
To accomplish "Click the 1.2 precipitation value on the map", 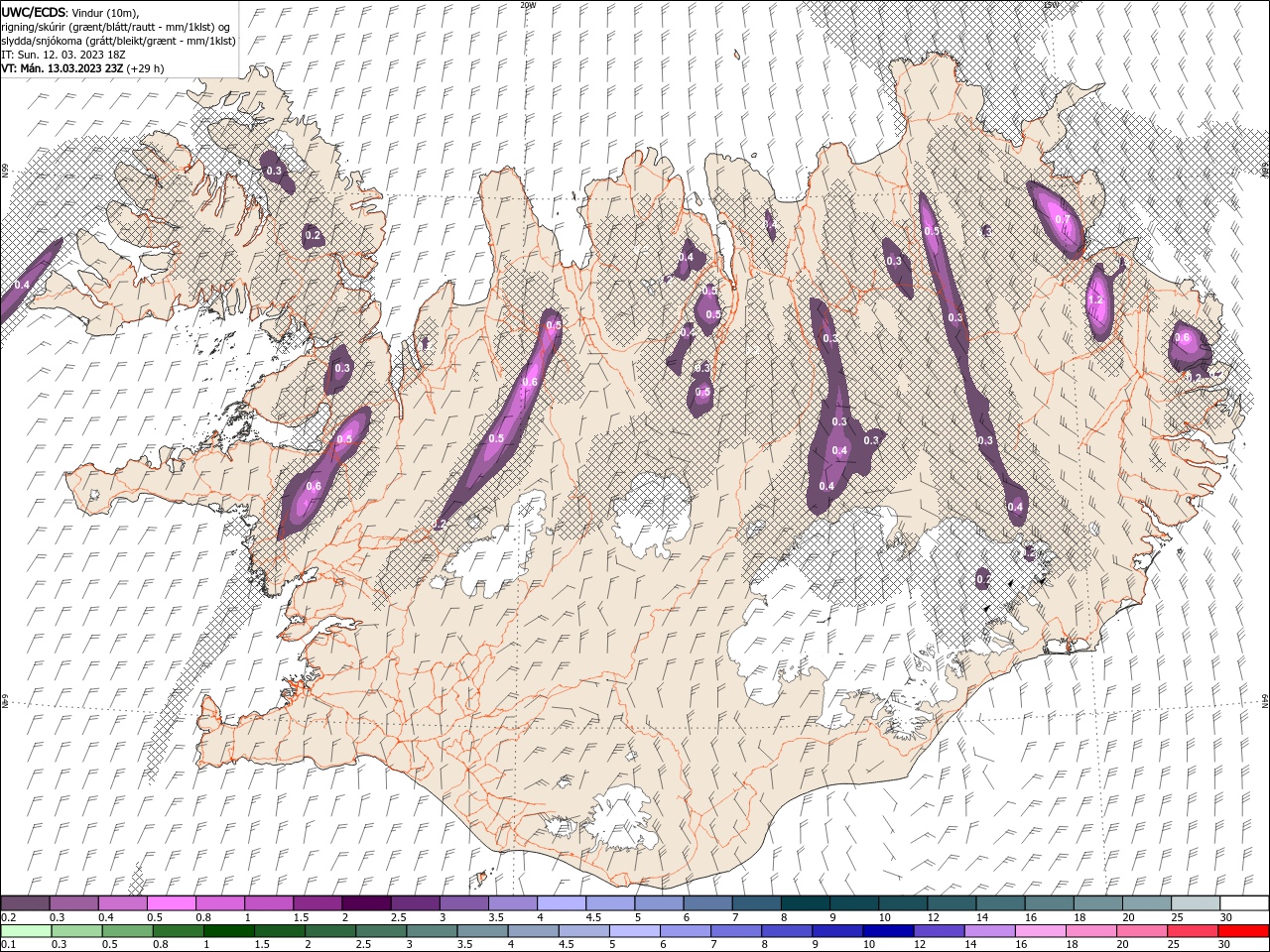I will [1096, 299].
